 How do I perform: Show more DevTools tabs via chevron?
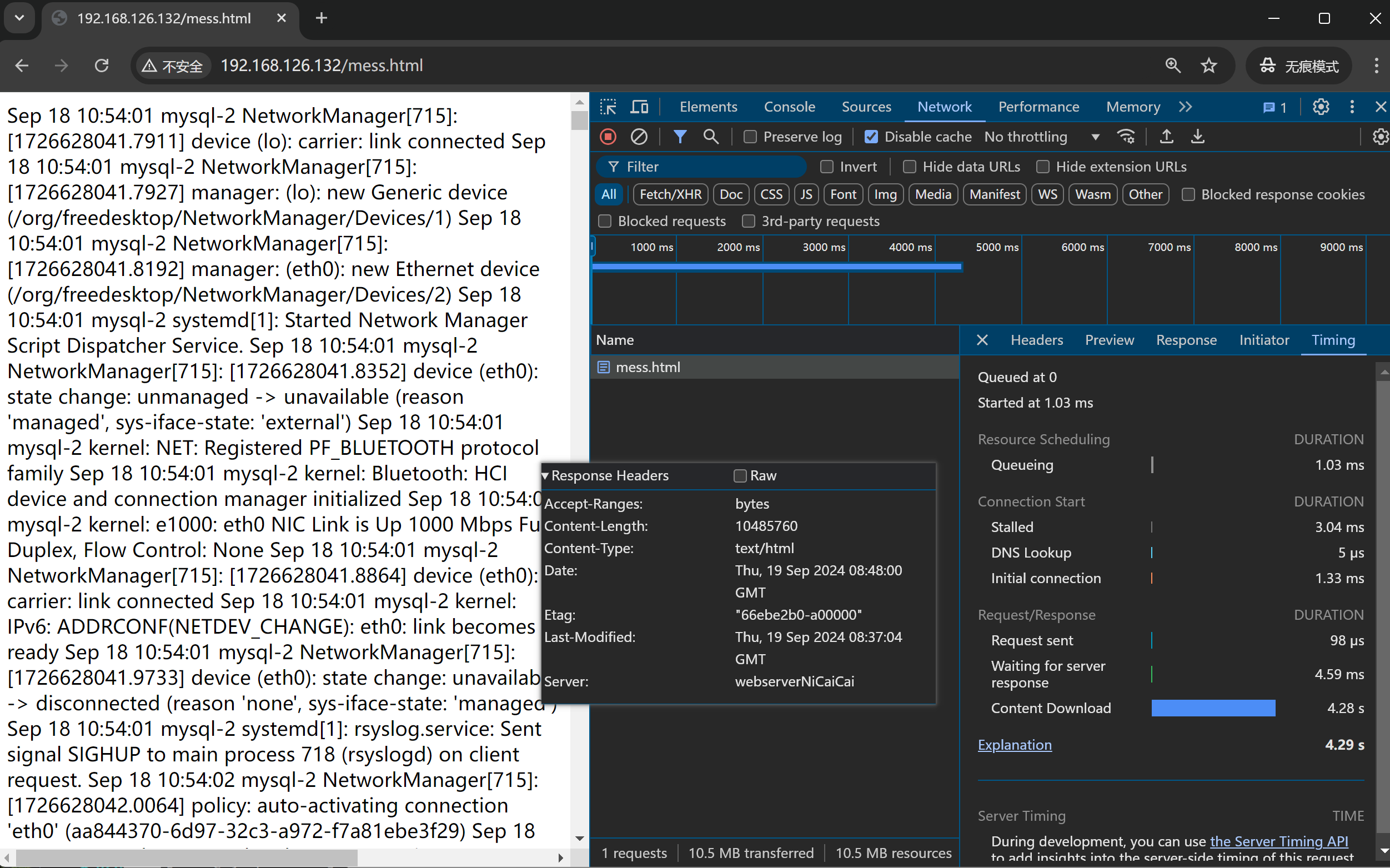(x=1185, y=107)
